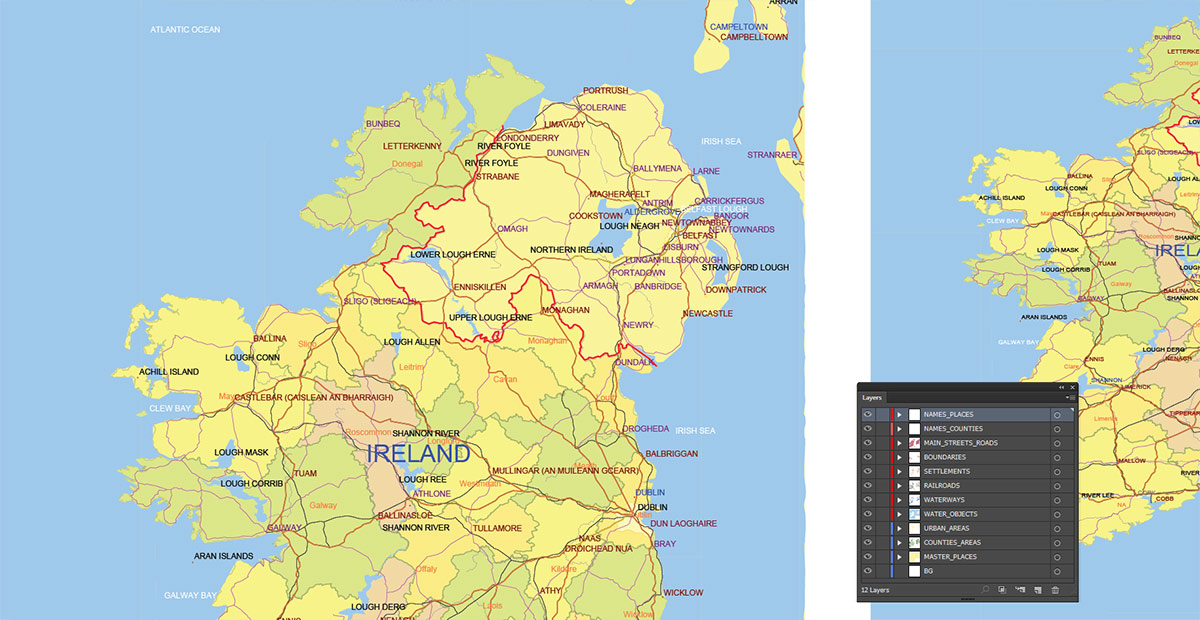Click target circle for WATERWAYS layer
Screen dimensions: 1200x620
coord(1057,500)
